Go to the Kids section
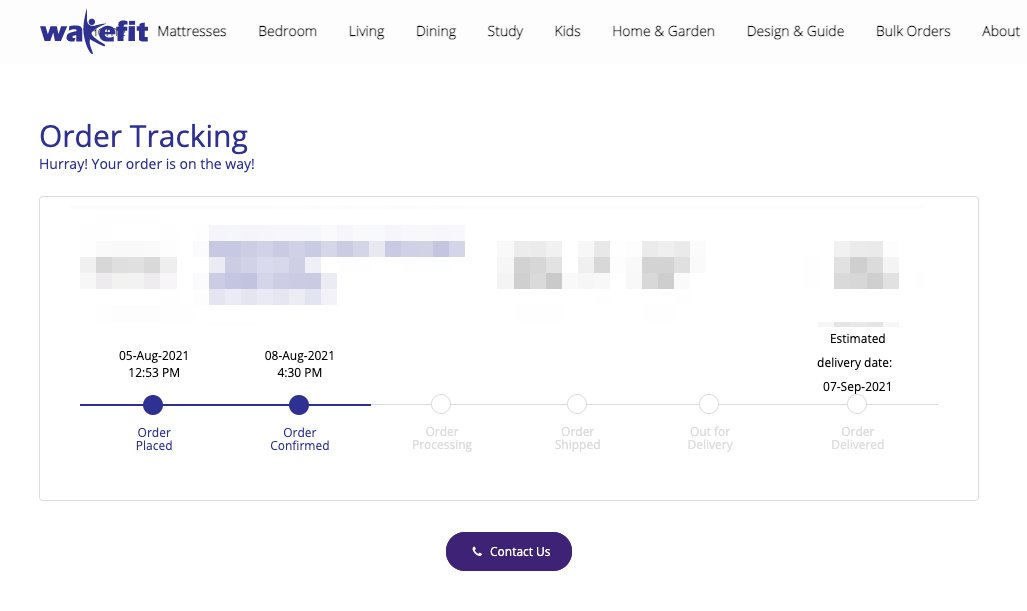Image resolution: width=1027 pixels, height=611 pixels. (567, 31)
